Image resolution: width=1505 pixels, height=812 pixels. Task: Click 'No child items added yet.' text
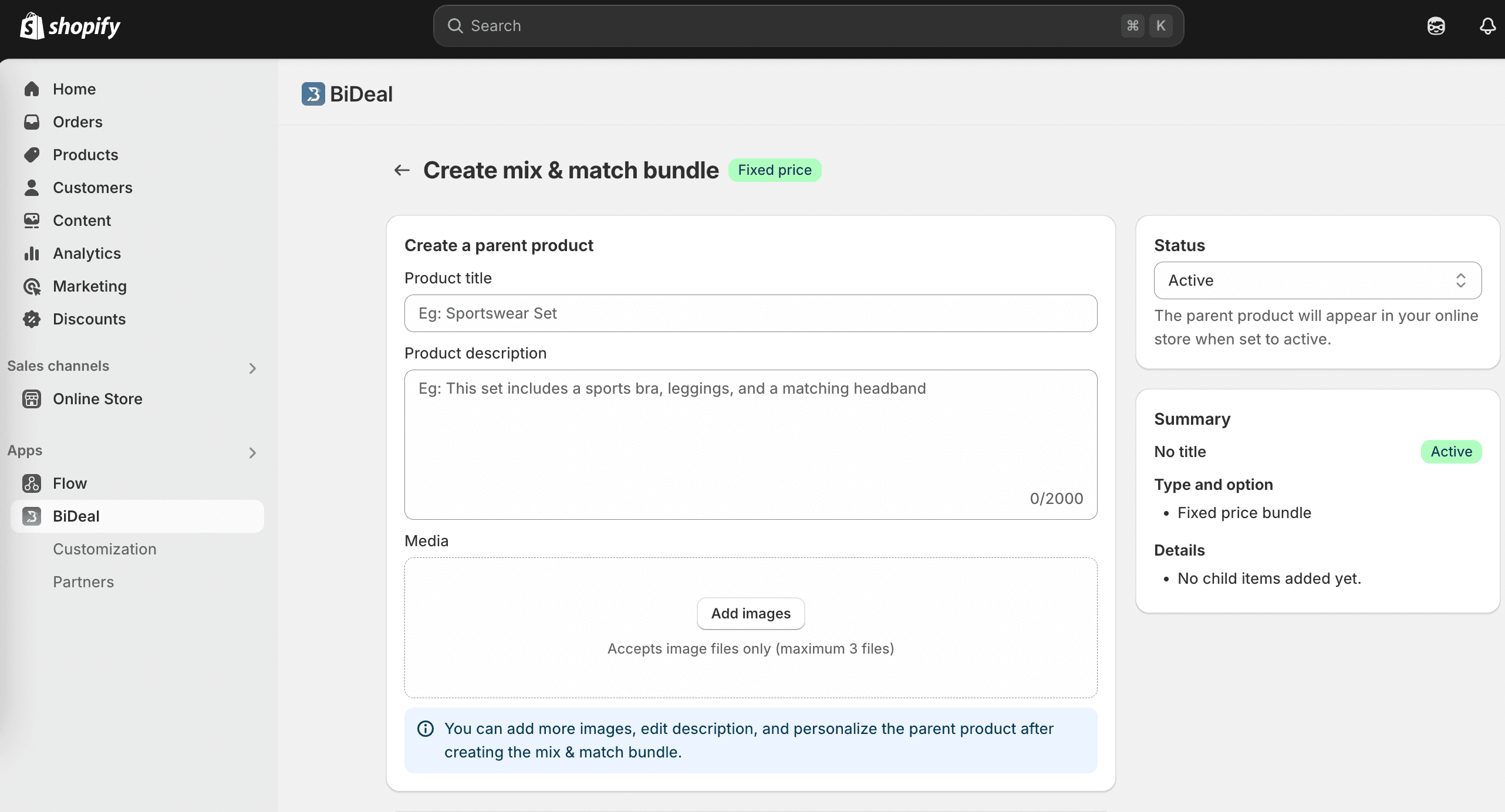click(1269, 578)
